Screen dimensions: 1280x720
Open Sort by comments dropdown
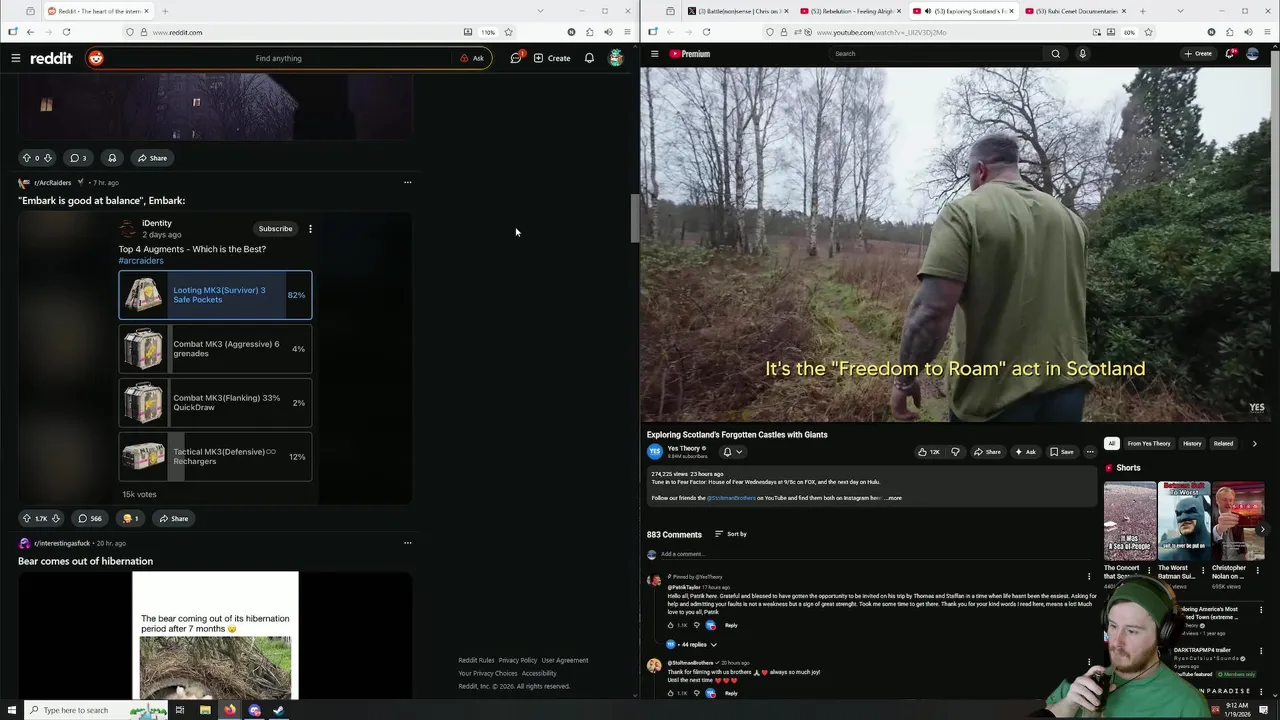(730, 534)
